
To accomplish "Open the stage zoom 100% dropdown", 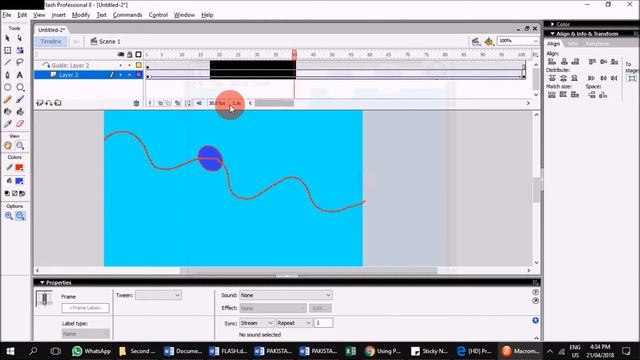I will [536, 41].
